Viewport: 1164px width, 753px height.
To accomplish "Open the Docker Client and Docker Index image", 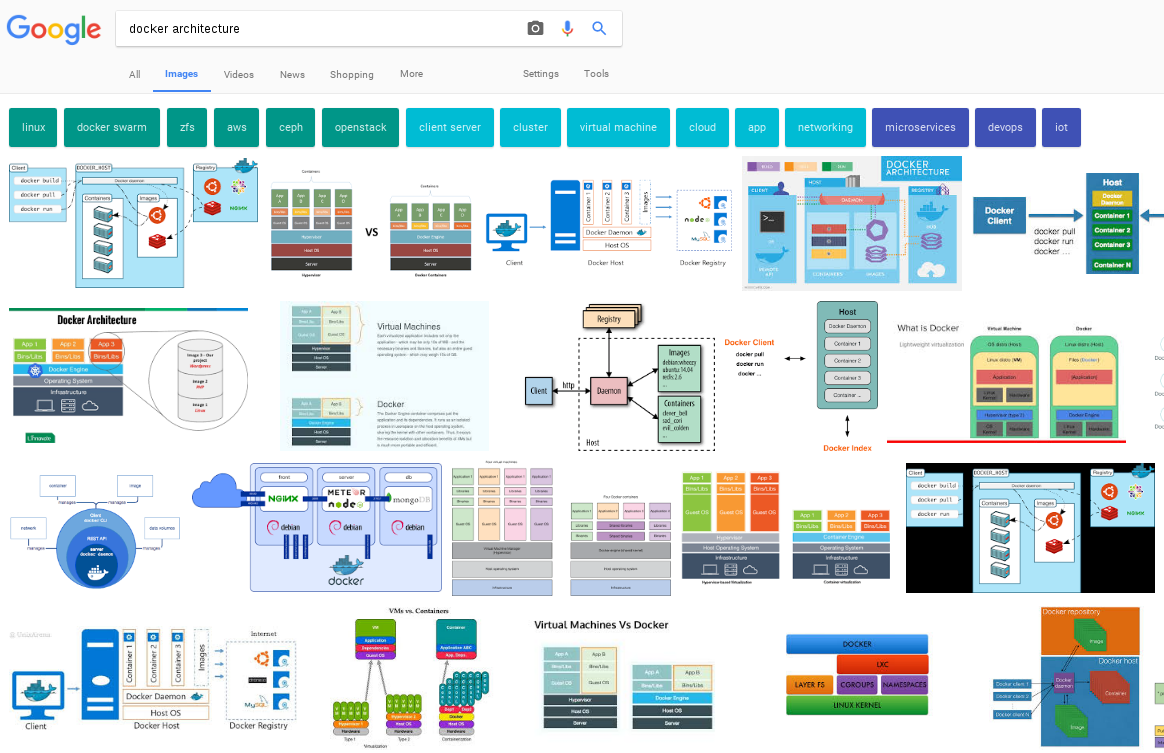I will coord(802,377).
